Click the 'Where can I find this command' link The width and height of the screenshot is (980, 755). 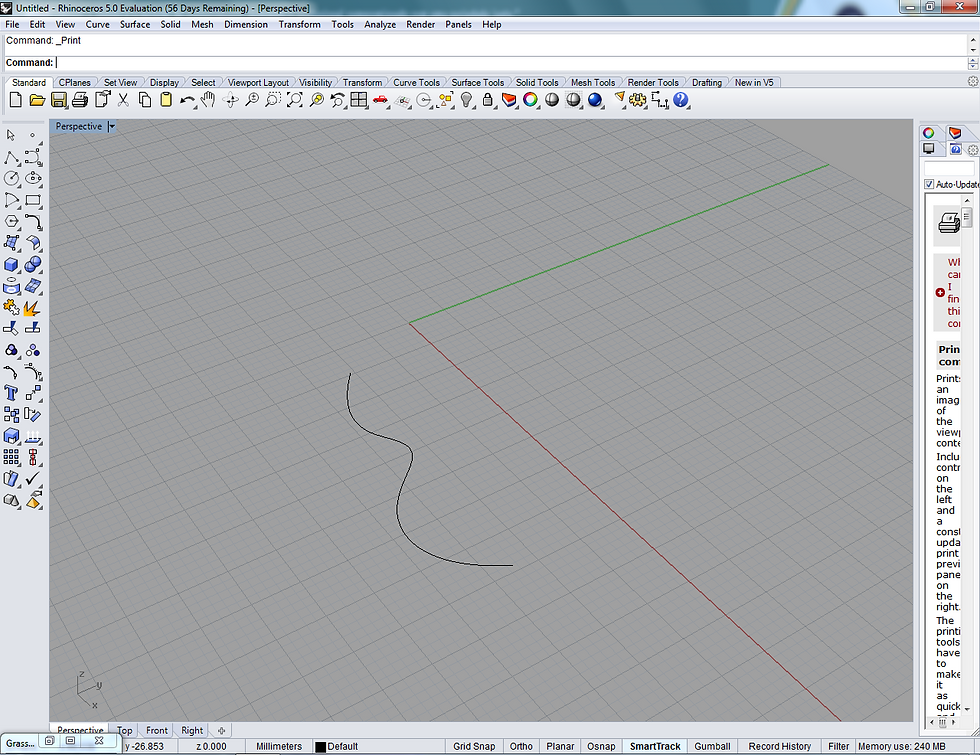click(953, 292)
